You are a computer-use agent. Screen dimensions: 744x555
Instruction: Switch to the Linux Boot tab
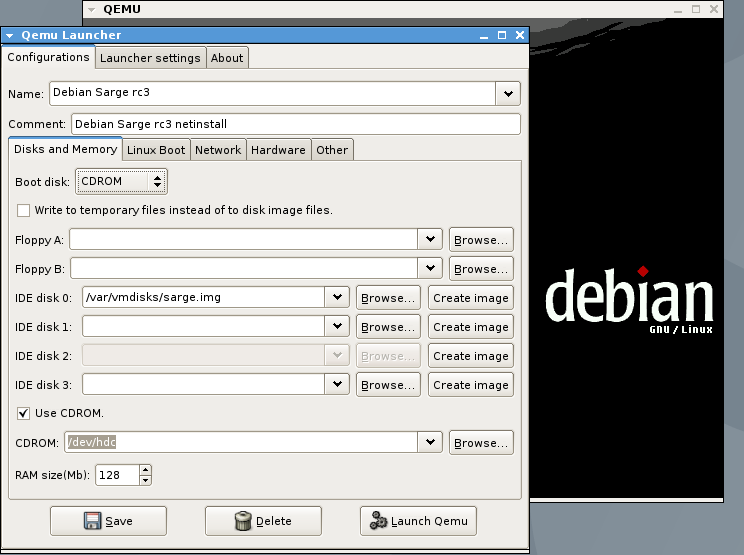click(156, 150)
